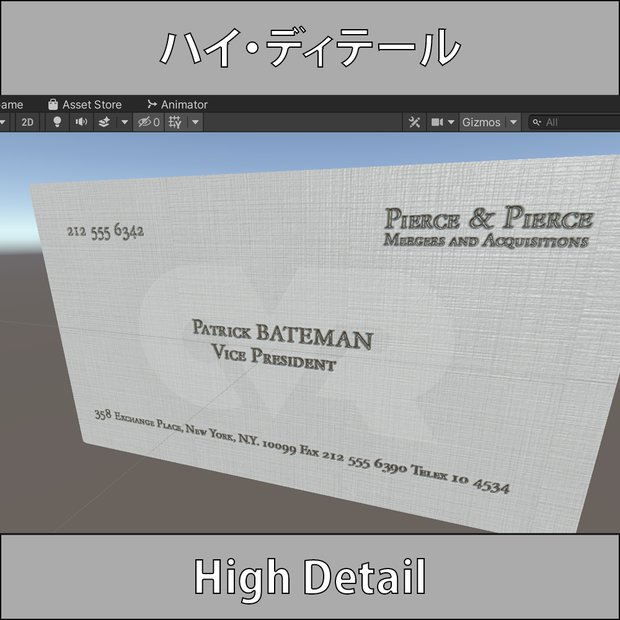
Task: Switch to the Animator tab
Action: click(x=177, y=104)
